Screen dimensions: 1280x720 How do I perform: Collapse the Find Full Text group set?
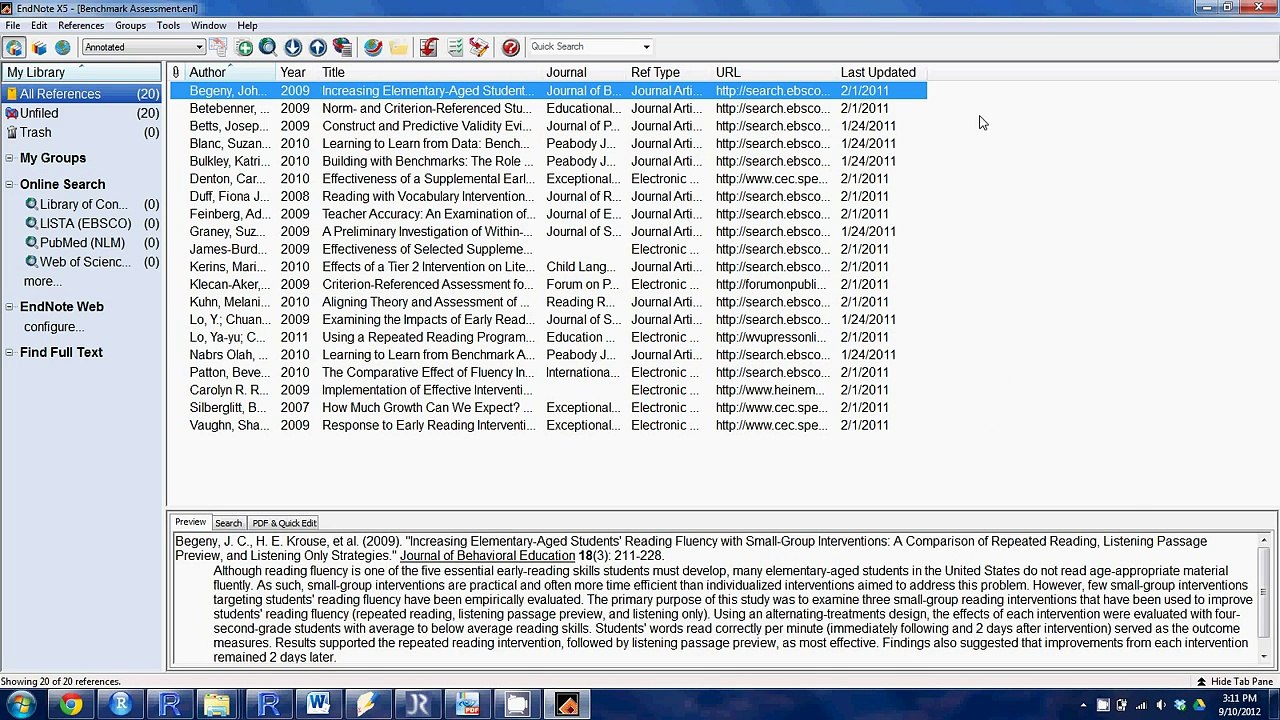pos(9,352)
